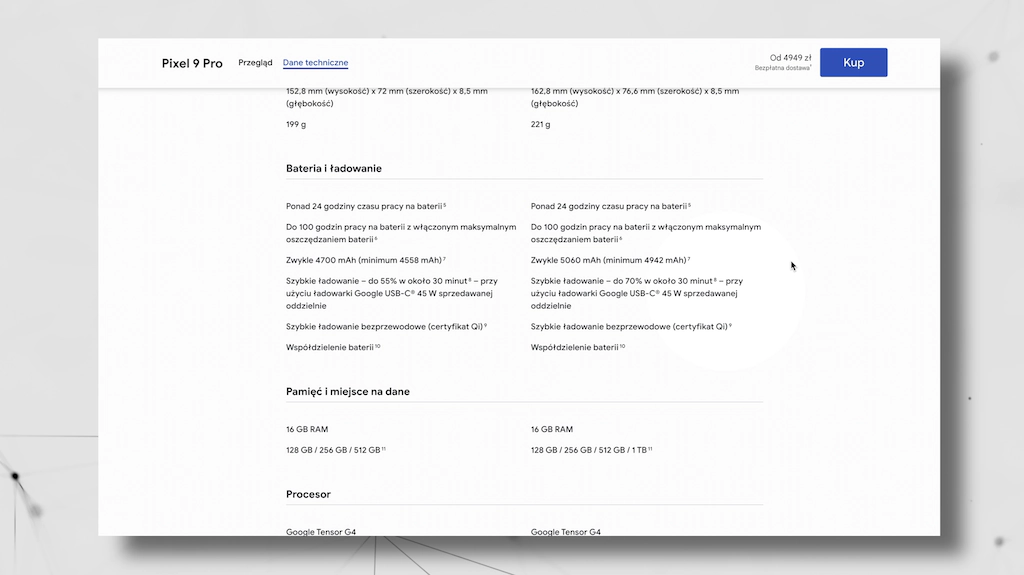Click left 'Do 100 godzin pracy na baterii' text
Image resolution: width=1024 pixels, height=575 pixels.
click(x=401, y=233)
